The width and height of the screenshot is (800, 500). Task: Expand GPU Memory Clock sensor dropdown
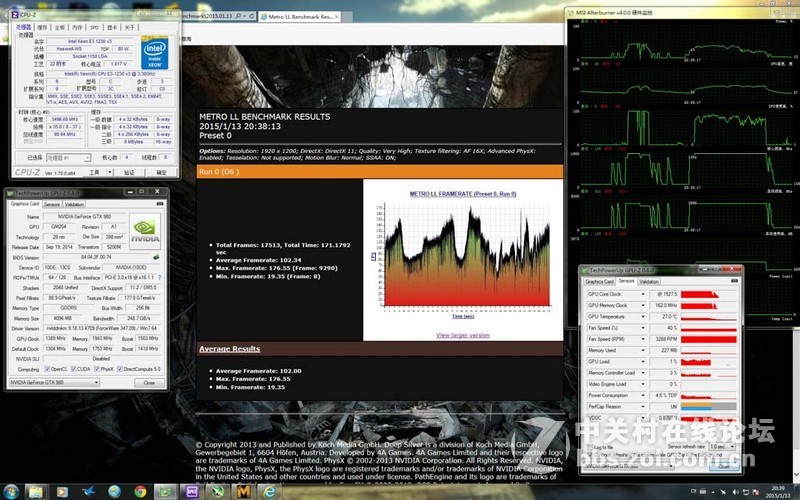point(643,306)
